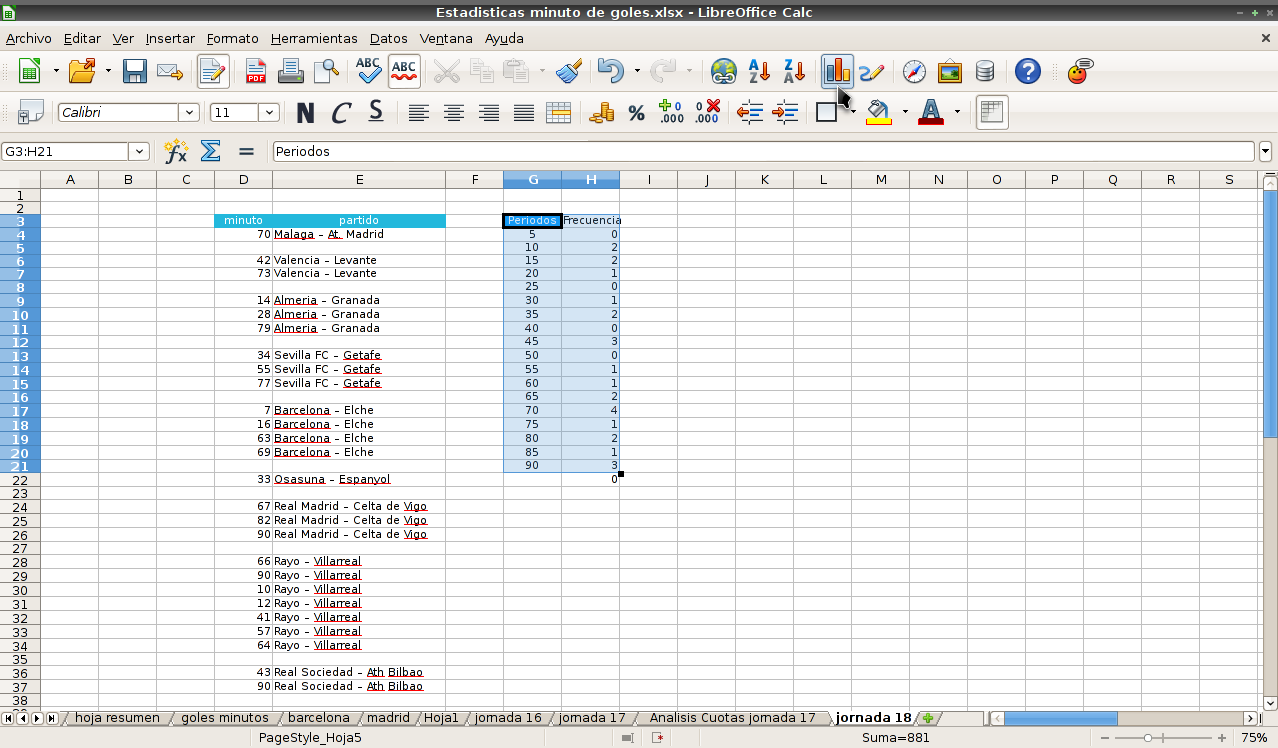Apply currency number format
Viewport: 1278px width, 748px height.
pyautogui.click(x=601, y=113)
